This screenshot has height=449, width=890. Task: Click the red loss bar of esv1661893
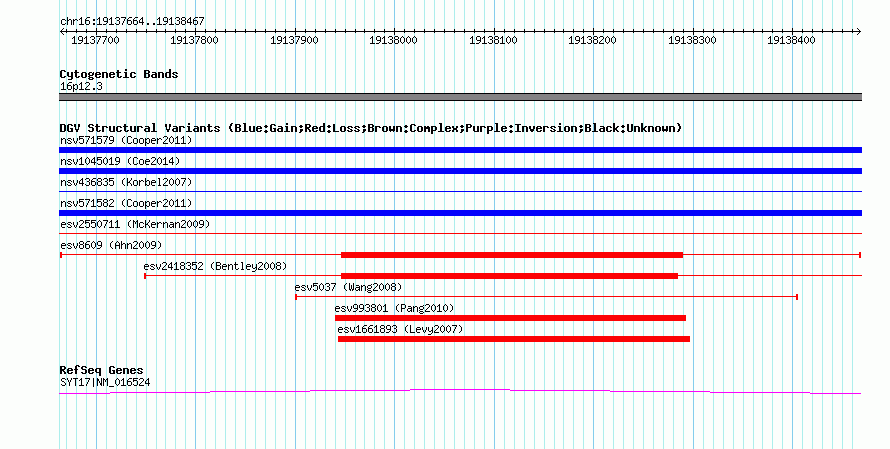tap(514, 339)
